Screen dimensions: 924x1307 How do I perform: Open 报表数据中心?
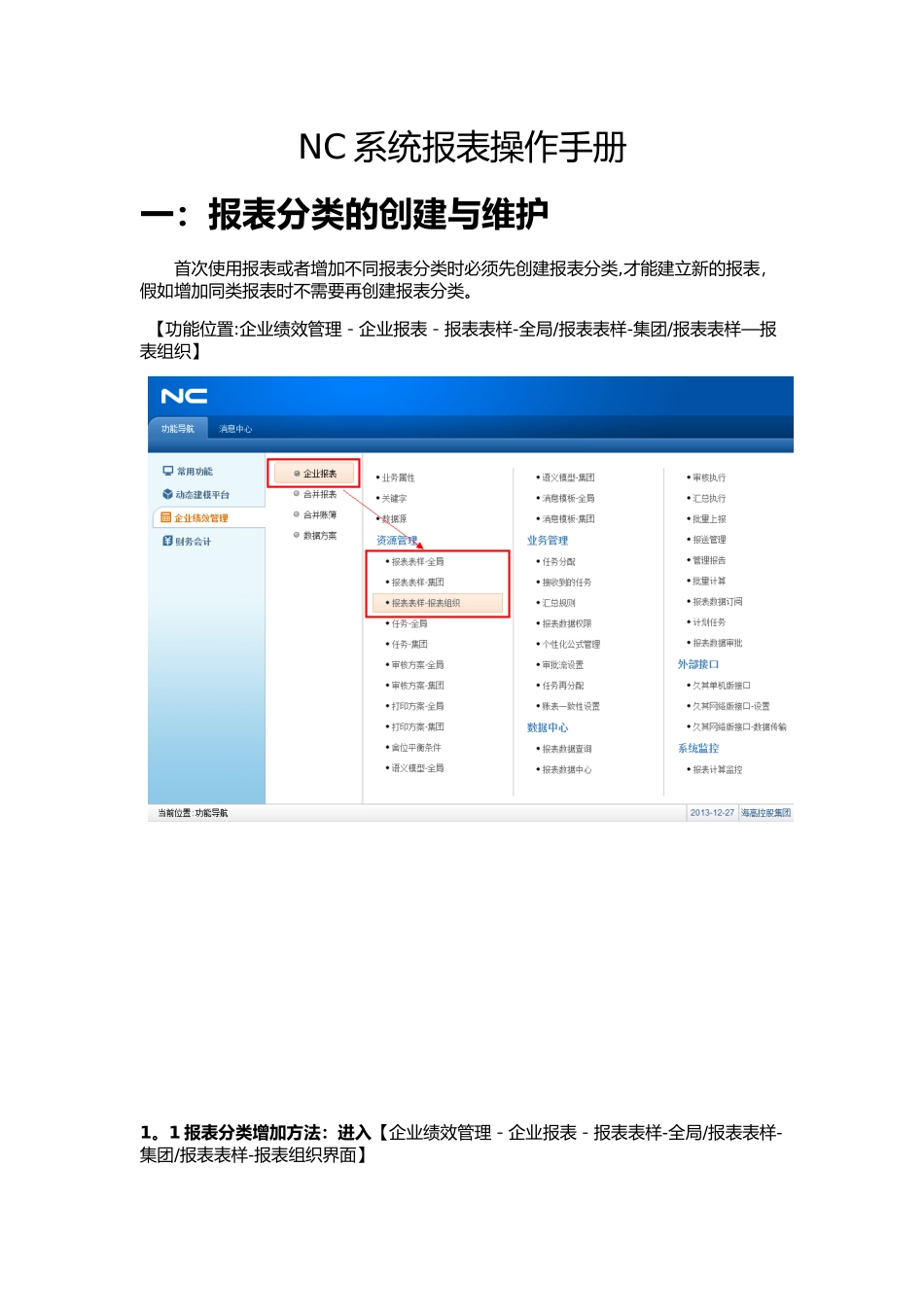(567, 769)
